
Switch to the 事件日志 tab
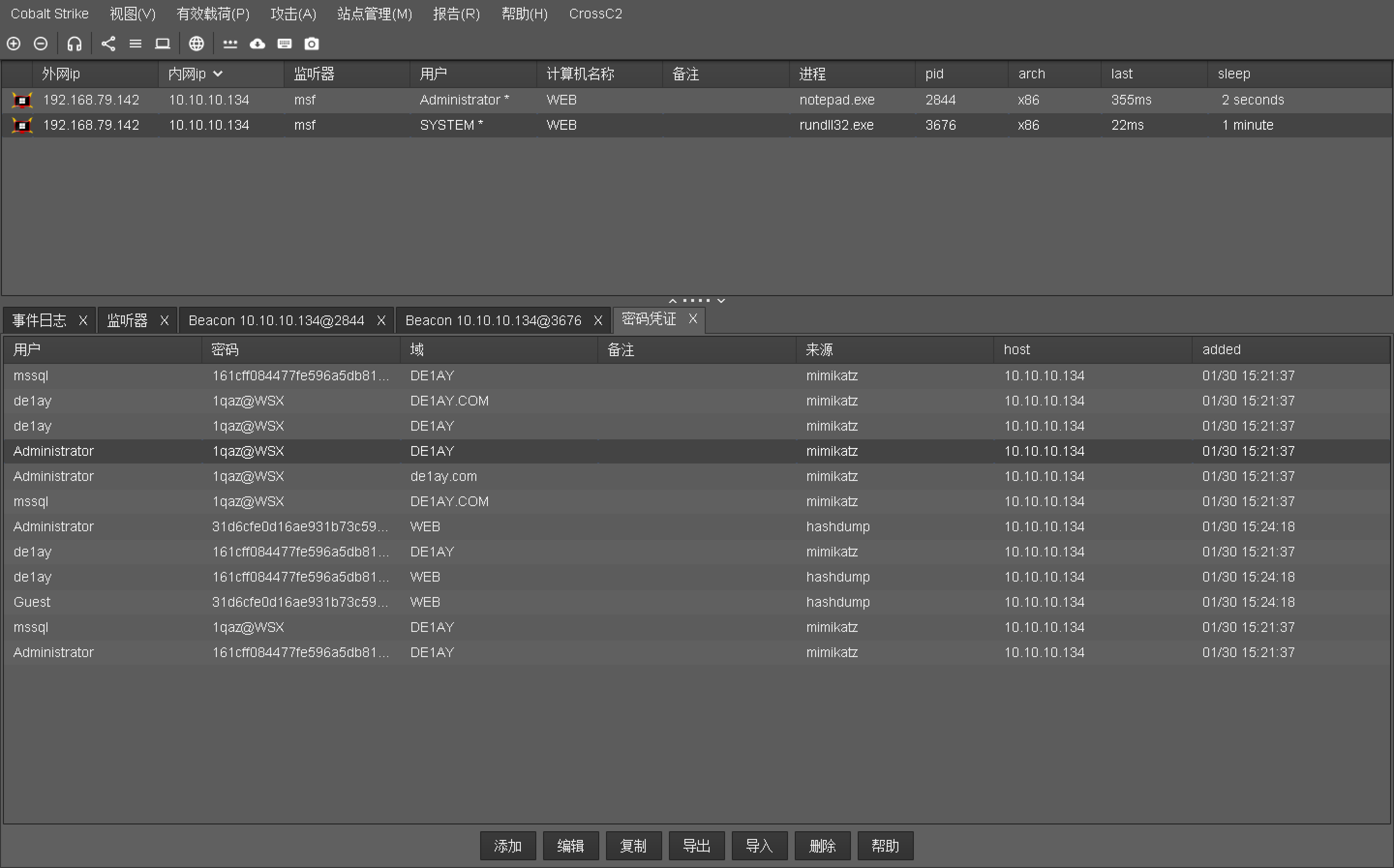click(x=40, y=320)
